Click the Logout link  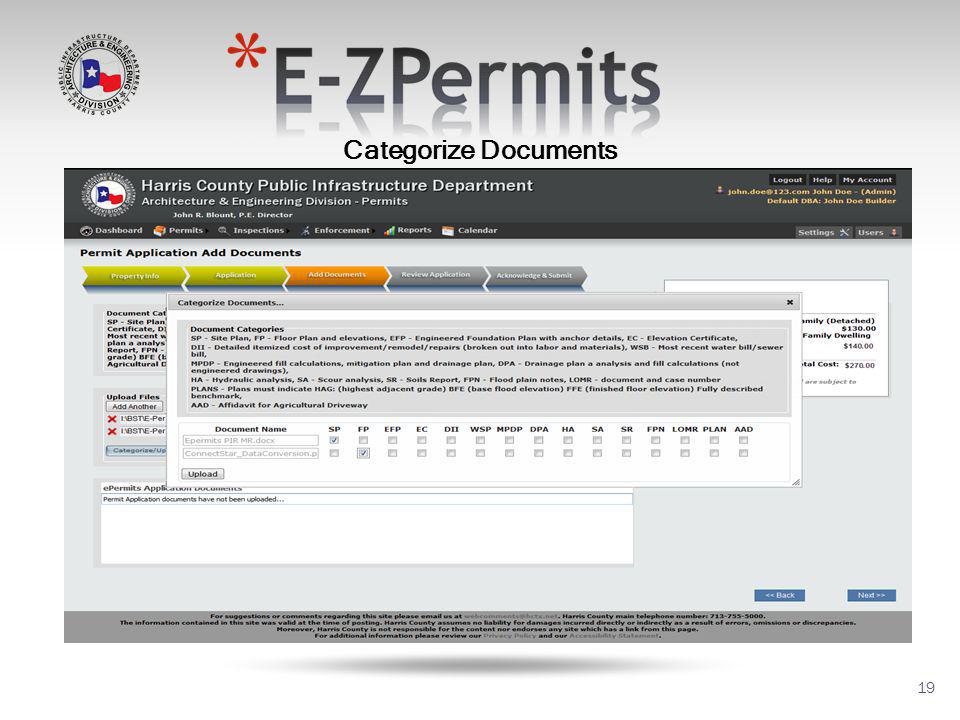point(787,180)
